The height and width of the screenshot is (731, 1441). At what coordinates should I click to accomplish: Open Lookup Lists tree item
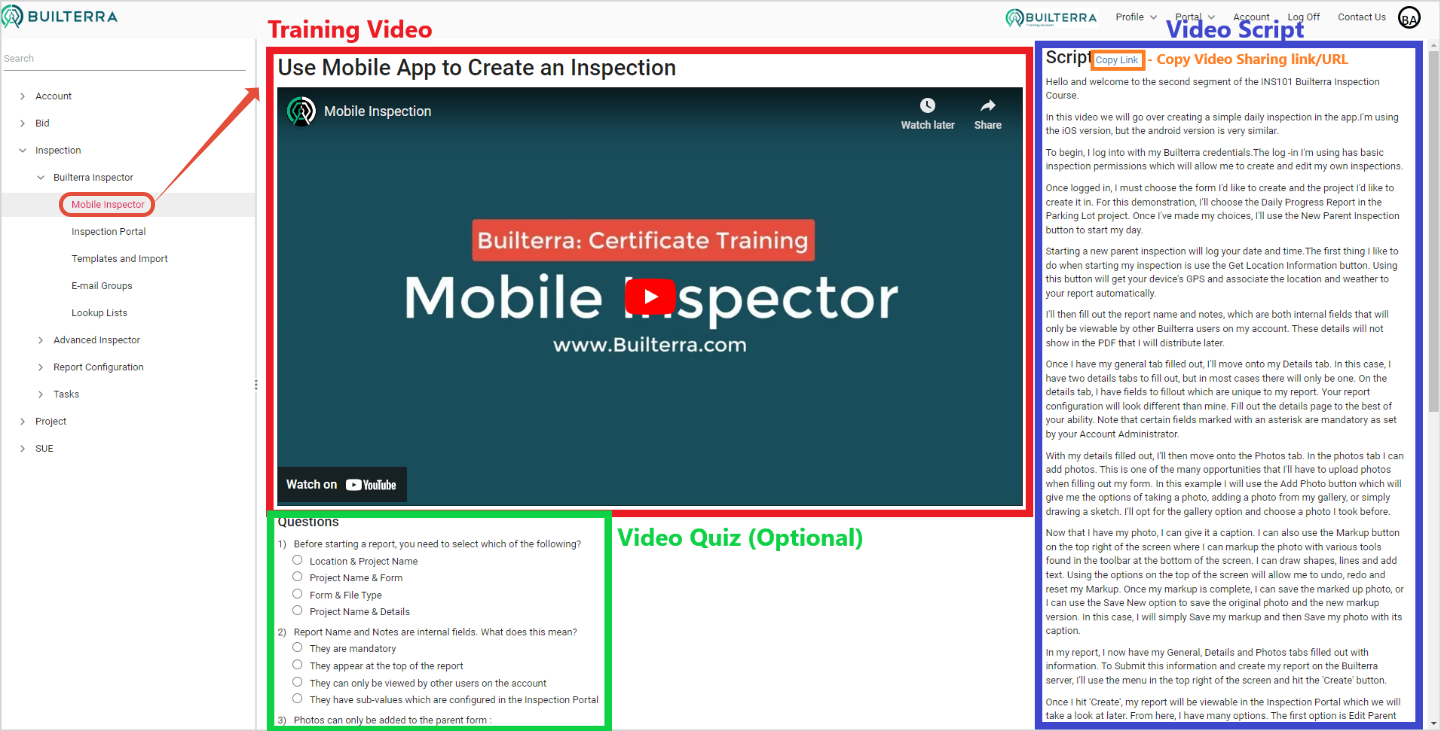(99, 312)
